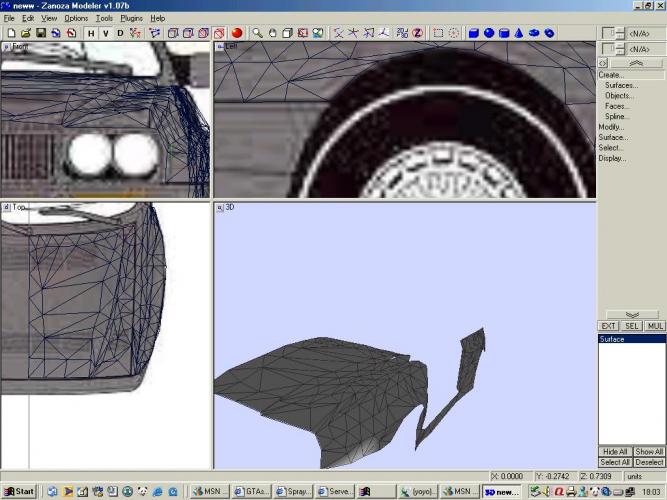Open the Plugins menu

131,18
